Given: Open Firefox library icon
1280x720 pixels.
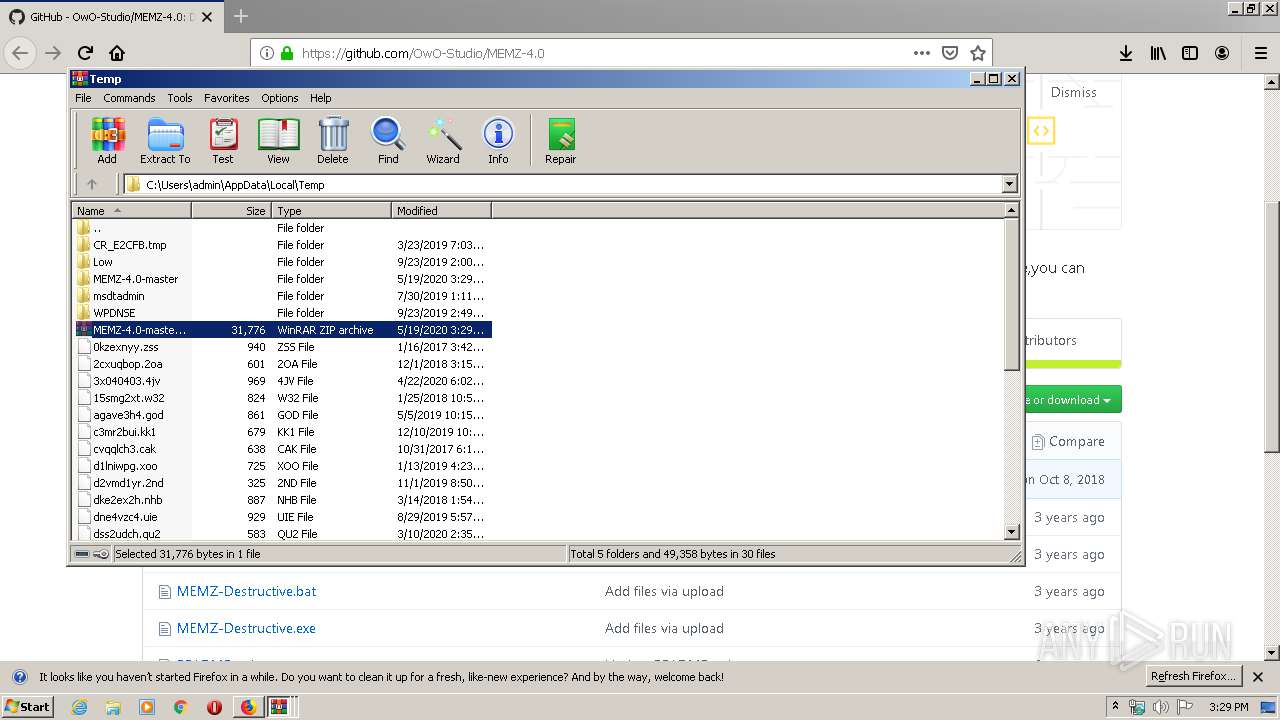Looking at the screenshot, I should (1158, 53).
